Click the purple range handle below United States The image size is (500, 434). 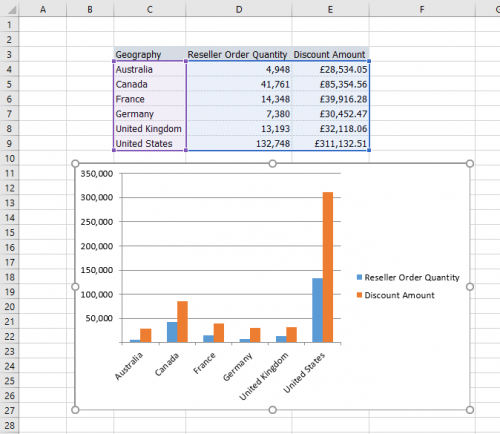pyautogui.click(x=114, y=150)
